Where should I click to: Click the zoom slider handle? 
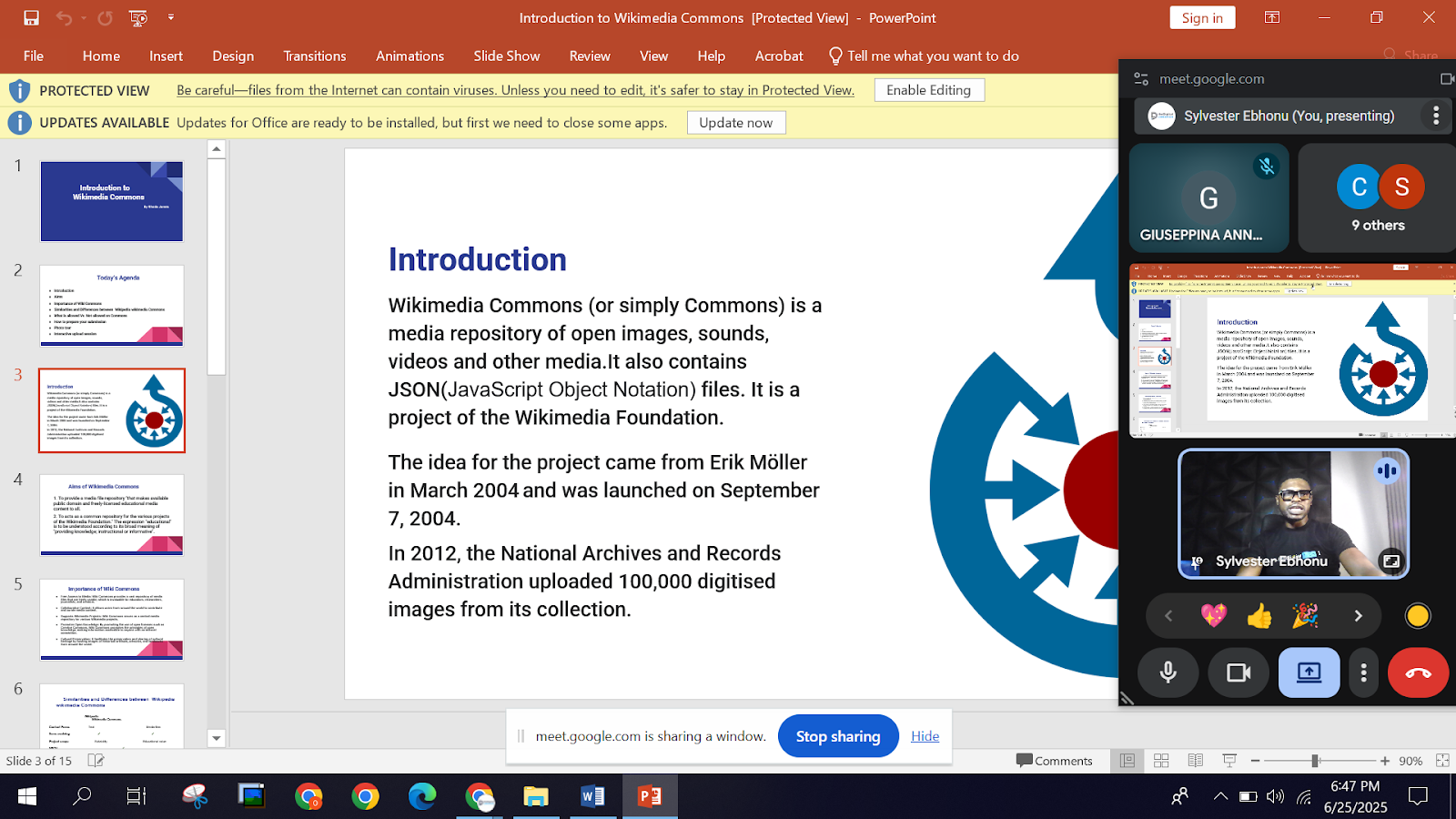click(1315, 760)
